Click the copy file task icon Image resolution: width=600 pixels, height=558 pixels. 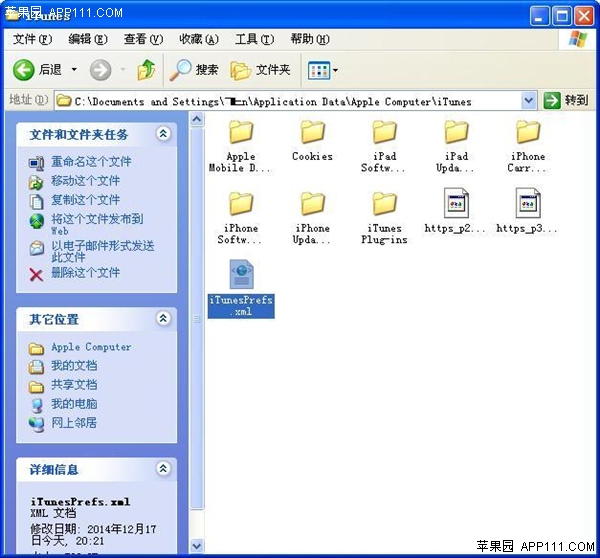point(36,201)
